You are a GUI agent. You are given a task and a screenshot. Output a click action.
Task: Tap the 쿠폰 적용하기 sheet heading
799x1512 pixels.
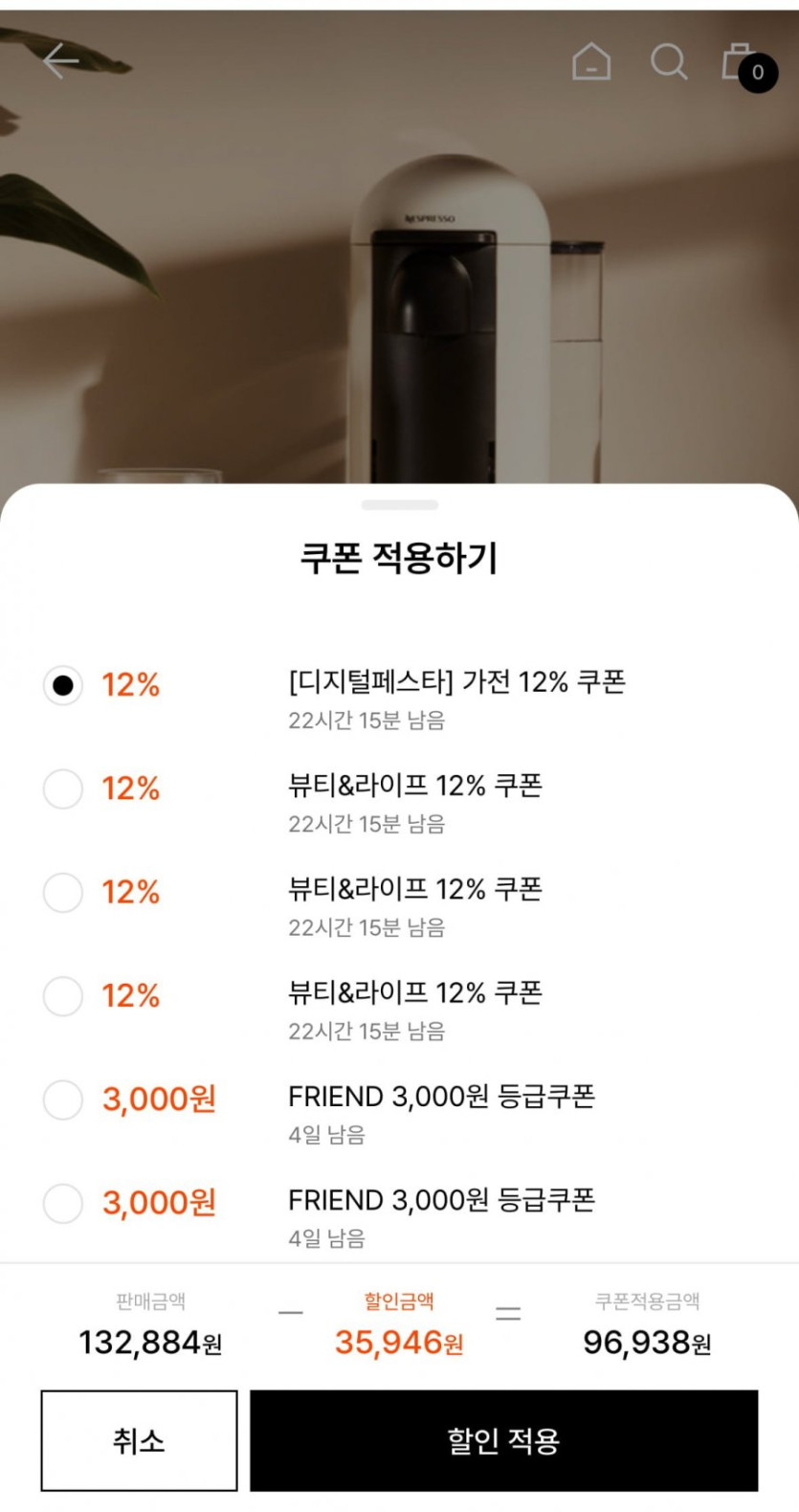(x=399, y=558)
